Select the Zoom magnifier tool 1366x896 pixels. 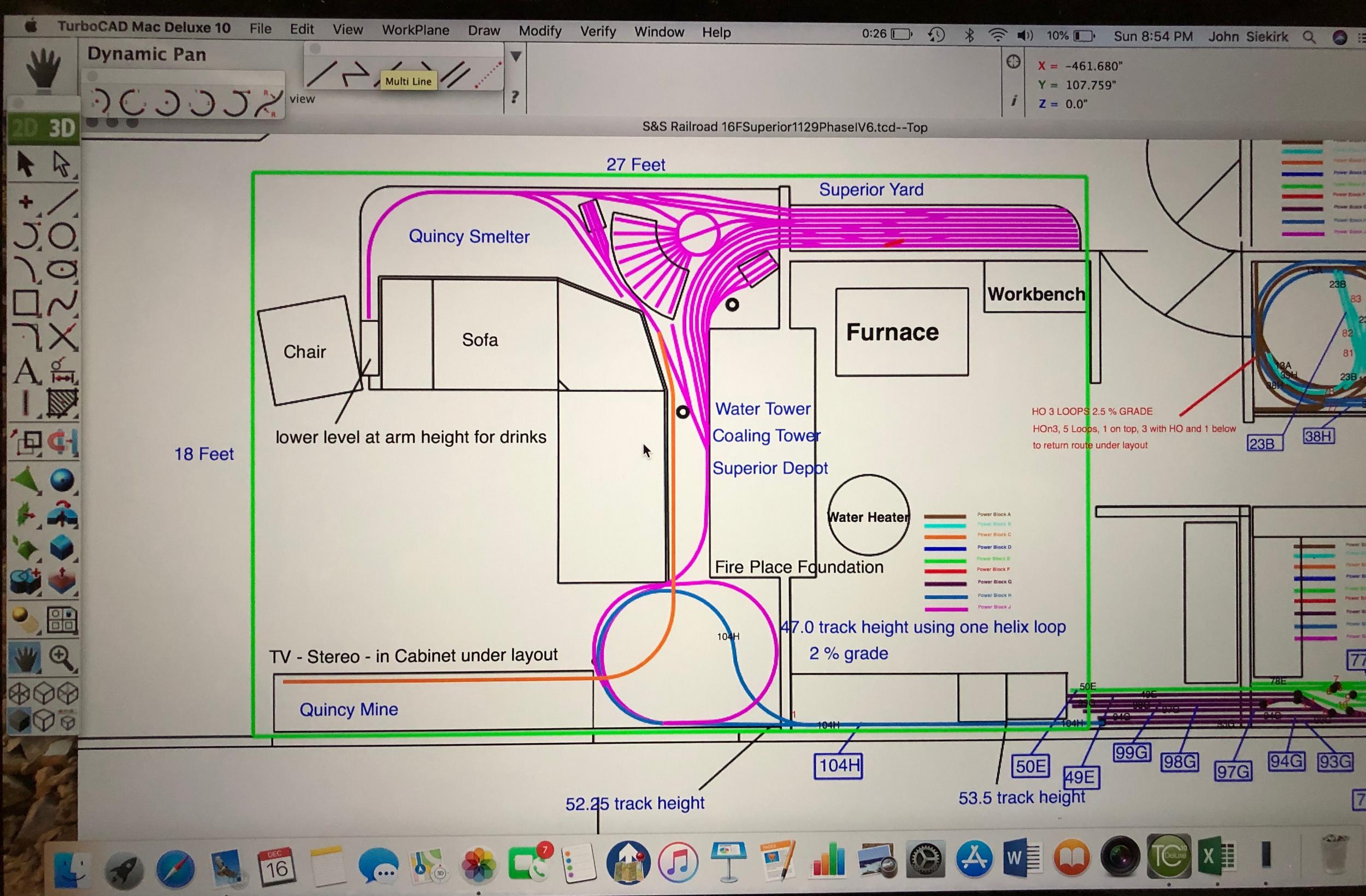point(61,657)
